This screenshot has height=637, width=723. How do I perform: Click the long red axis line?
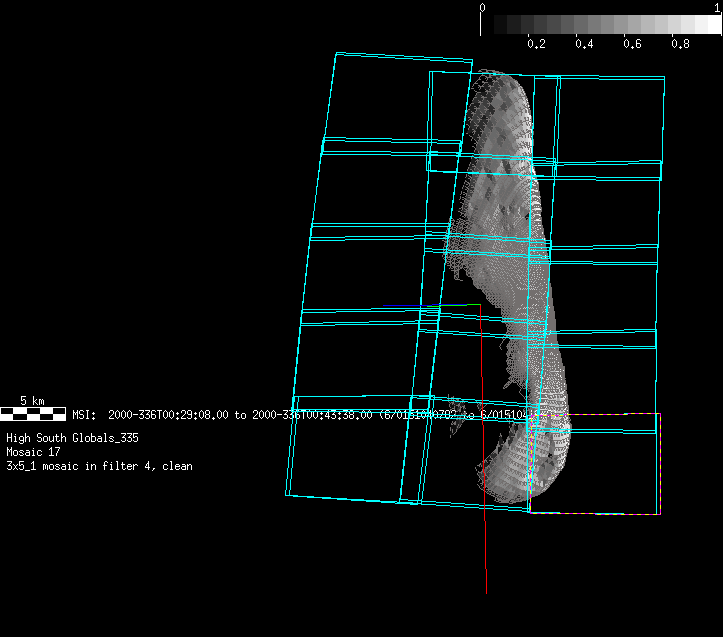coord(484,480)
